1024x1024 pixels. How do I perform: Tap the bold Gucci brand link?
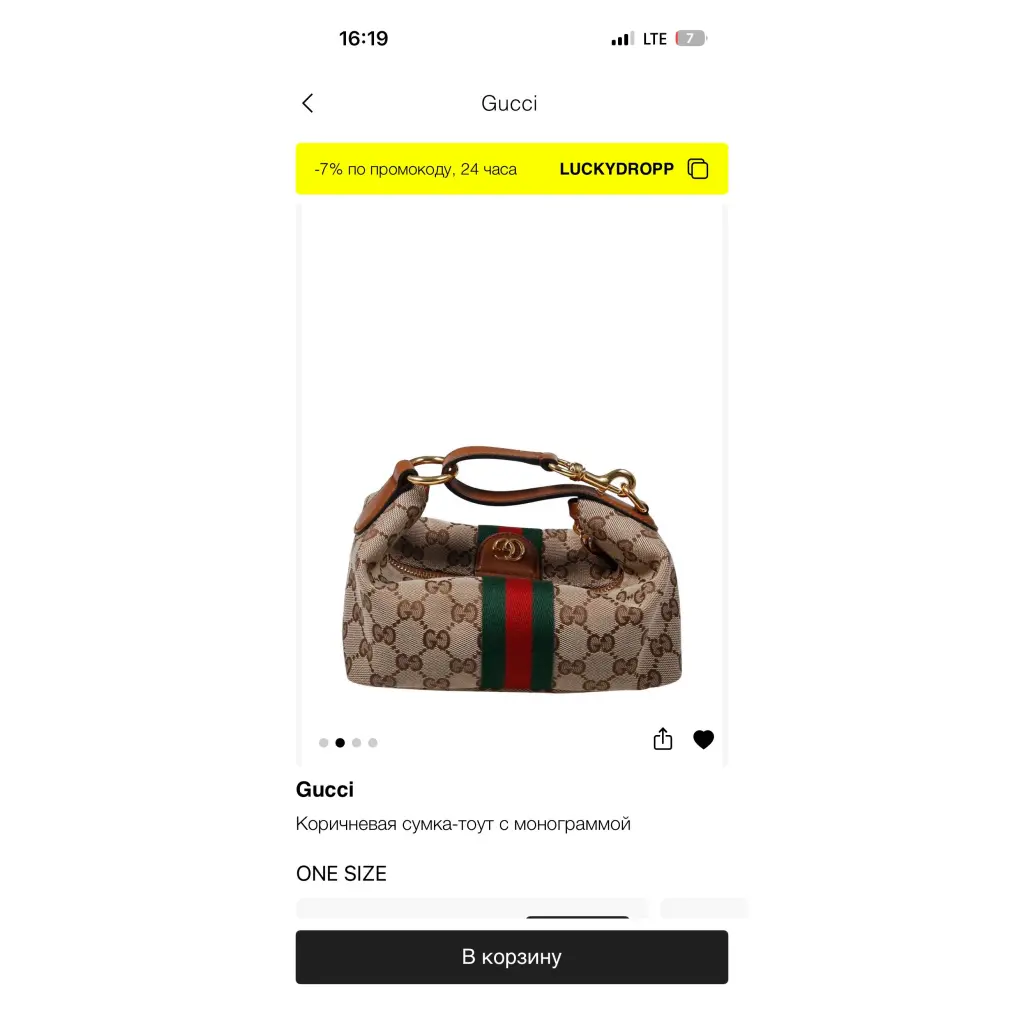point(325,790)
